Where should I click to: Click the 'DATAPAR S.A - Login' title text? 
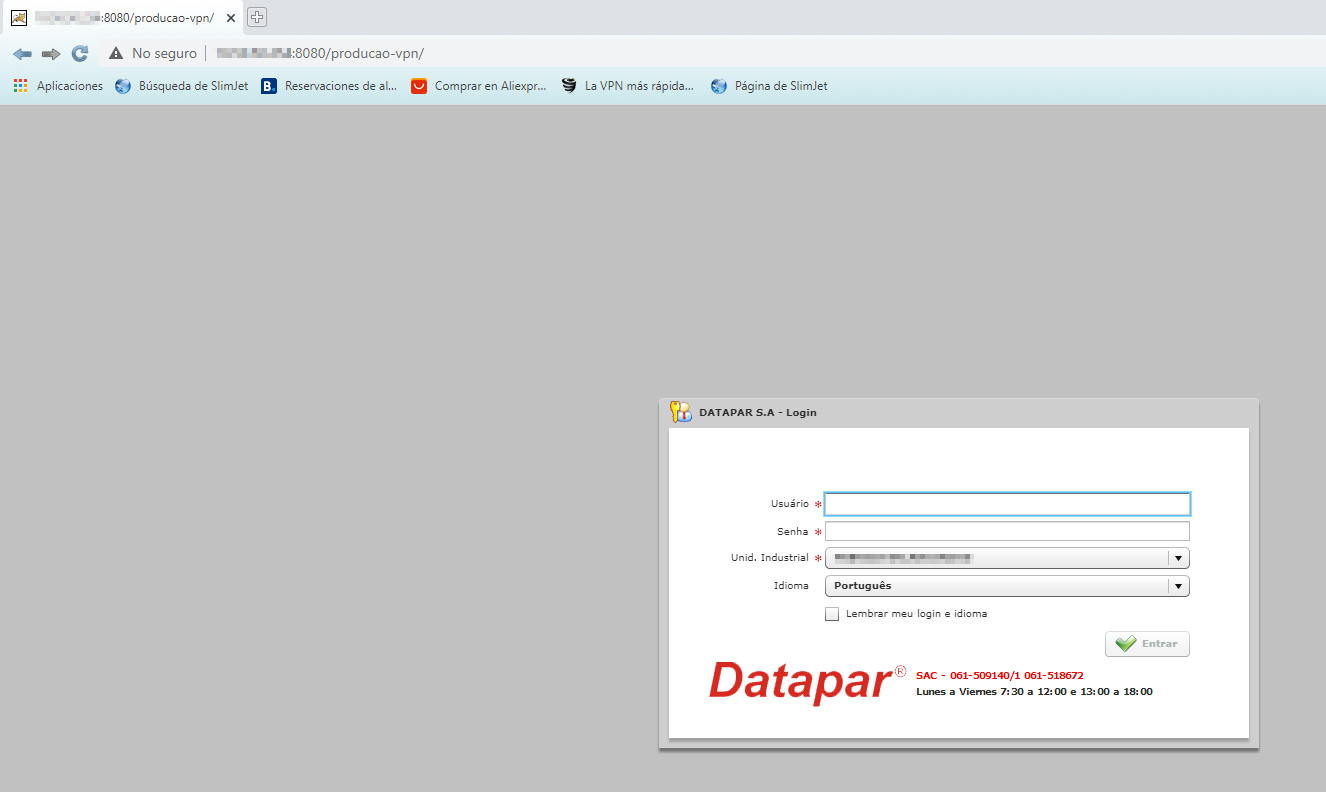pyautogui.click(x=758, y=412)
